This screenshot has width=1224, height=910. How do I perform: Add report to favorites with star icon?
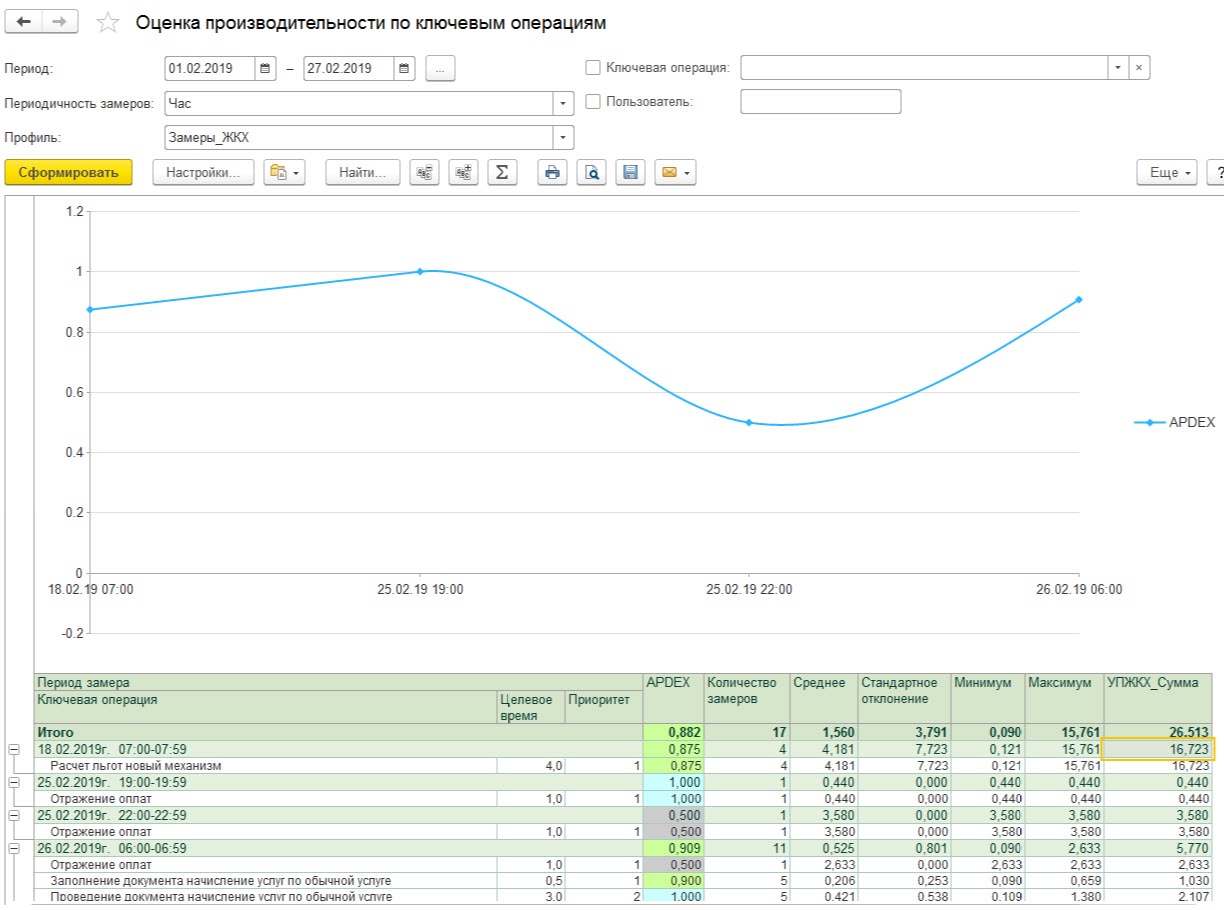click(108, 23)
